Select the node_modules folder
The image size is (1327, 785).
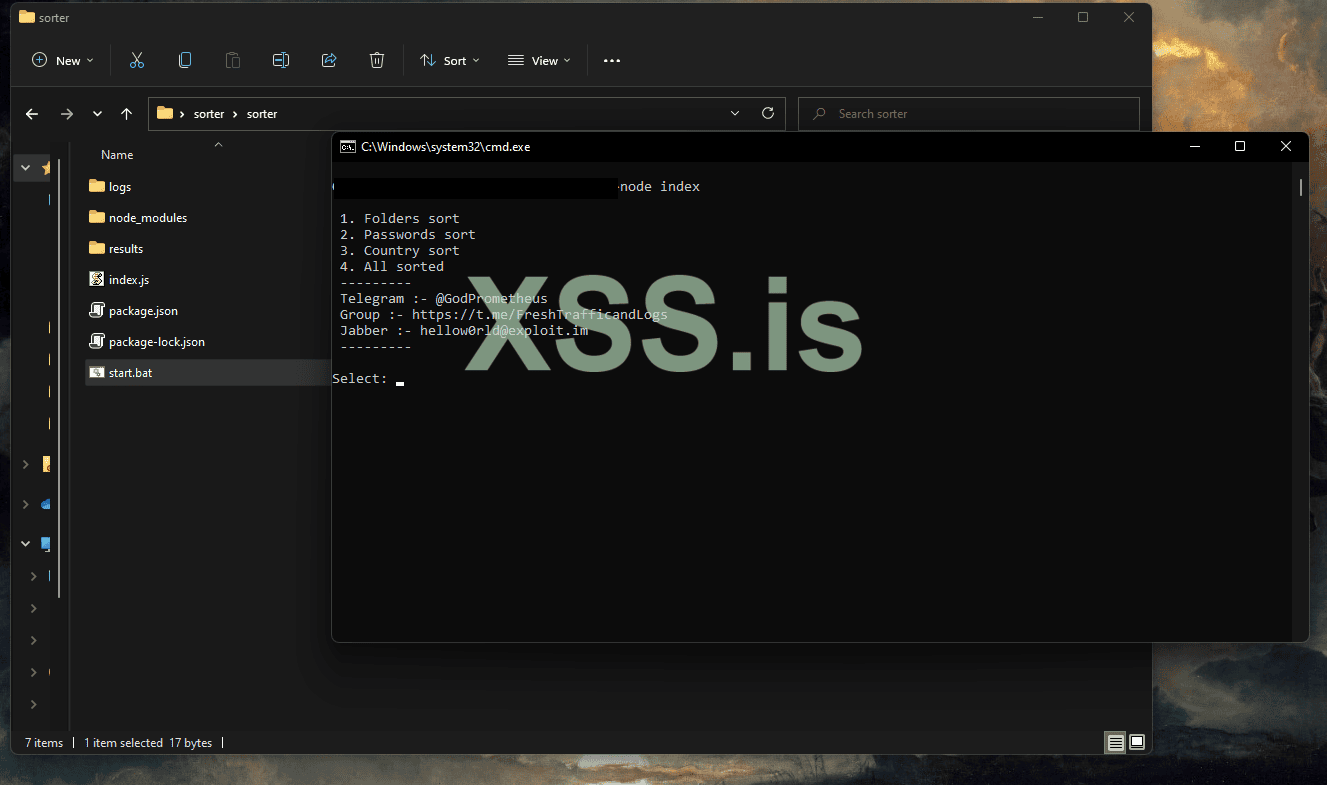(148, 217)
